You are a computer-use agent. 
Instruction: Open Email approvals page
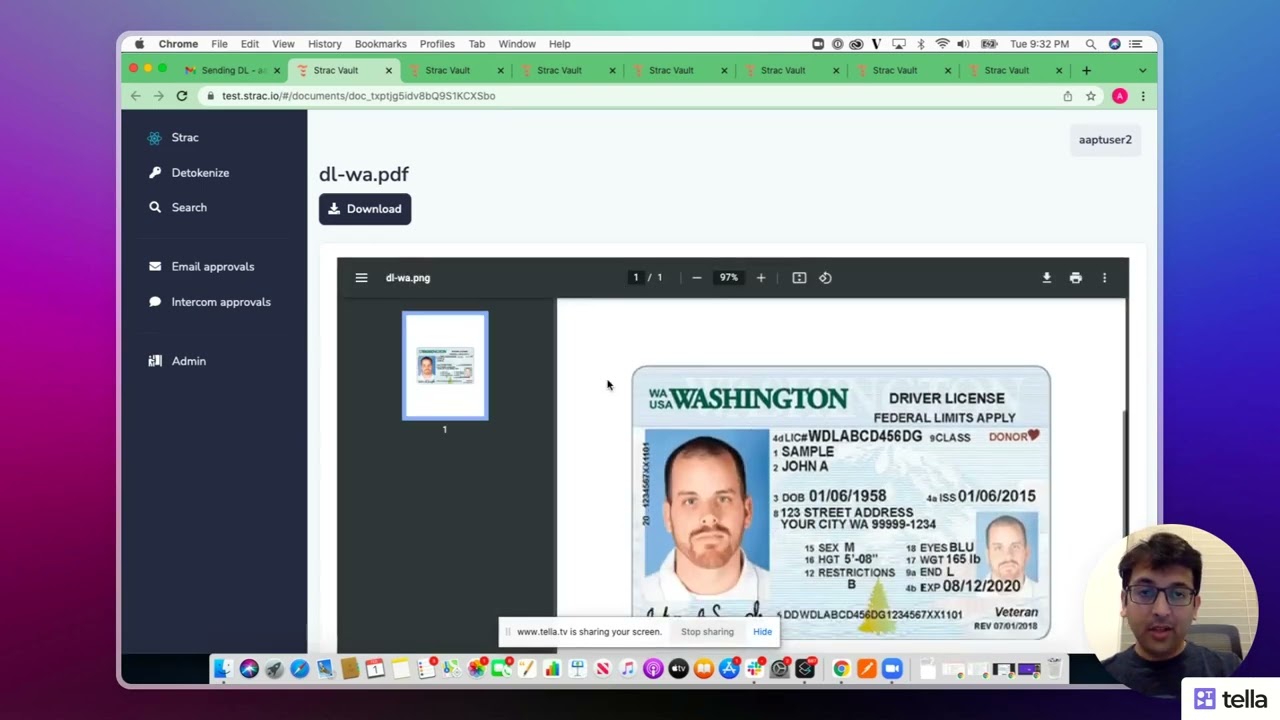(212, 267)
